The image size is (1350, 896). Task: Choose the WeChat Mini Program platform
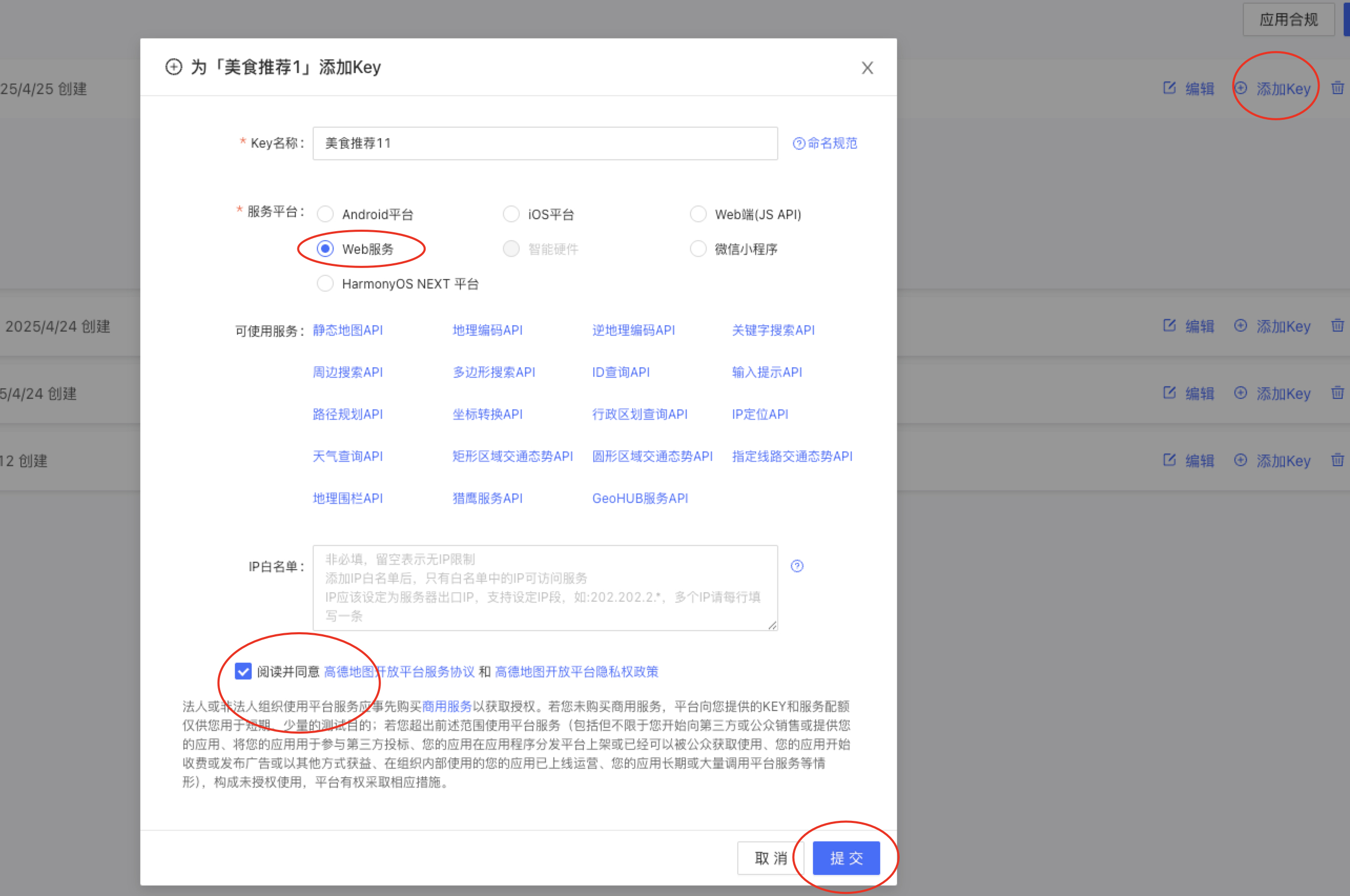pyautogui.click(x=697, y=249)
